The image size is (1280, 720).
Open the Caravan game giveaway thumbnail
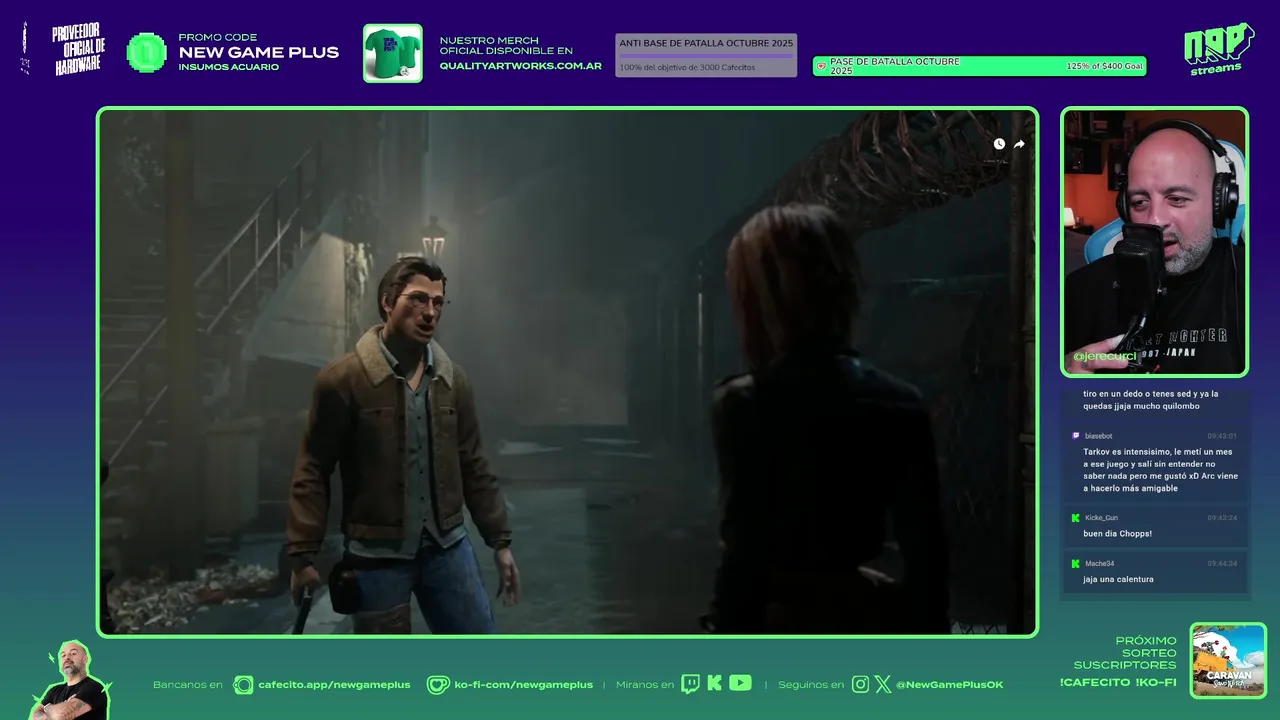[1228, 660]
